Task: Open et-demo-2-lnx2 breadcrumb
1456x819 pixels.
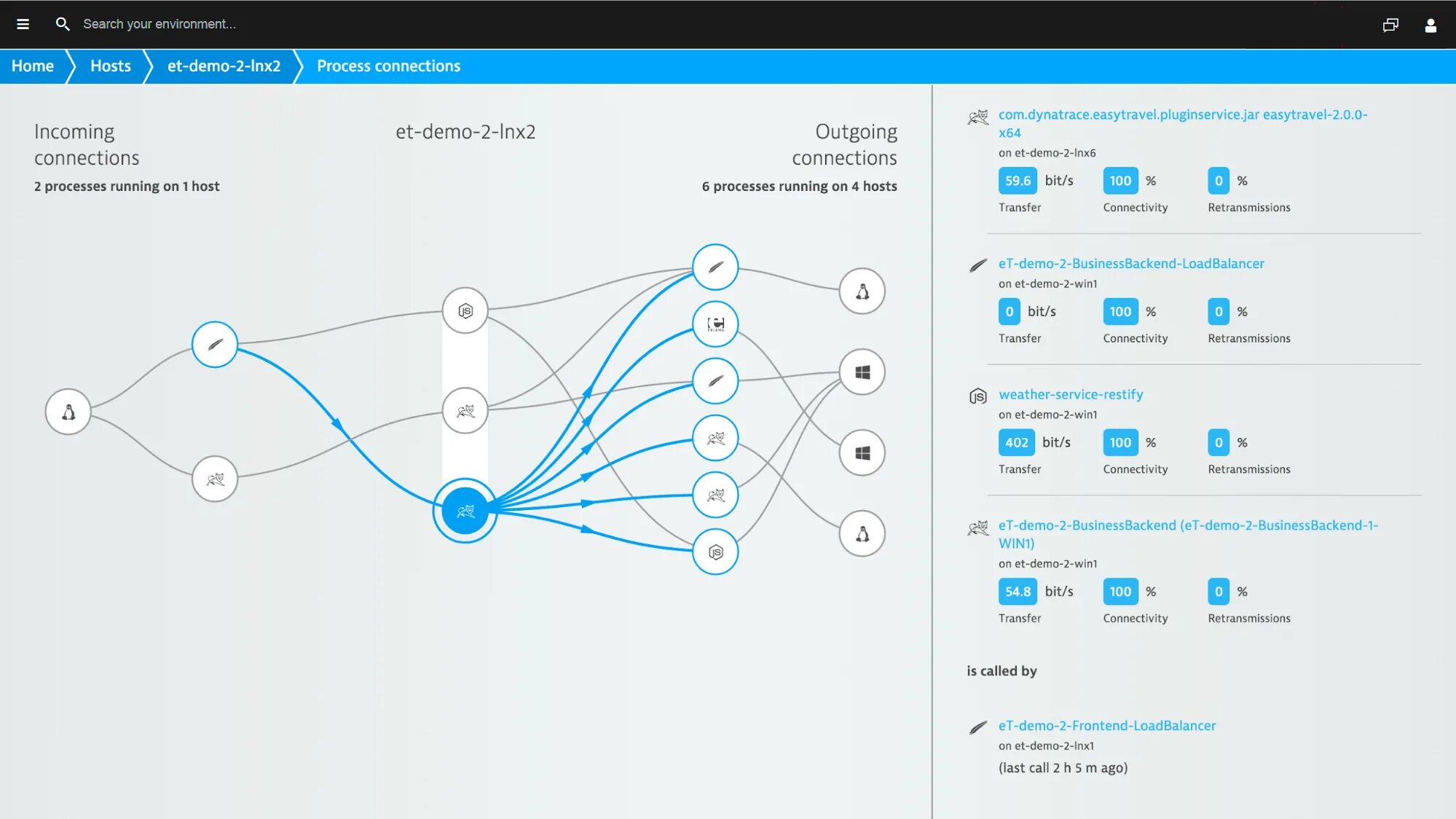Action: click(x=224, y=66)
